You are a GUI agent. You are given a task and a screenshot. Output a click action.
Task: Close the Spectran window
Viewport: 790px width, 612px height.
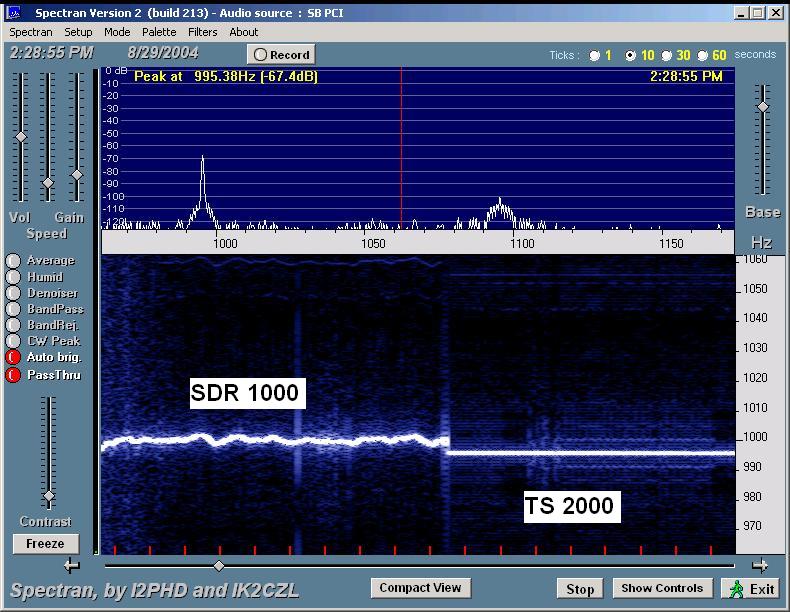(776, 13)
